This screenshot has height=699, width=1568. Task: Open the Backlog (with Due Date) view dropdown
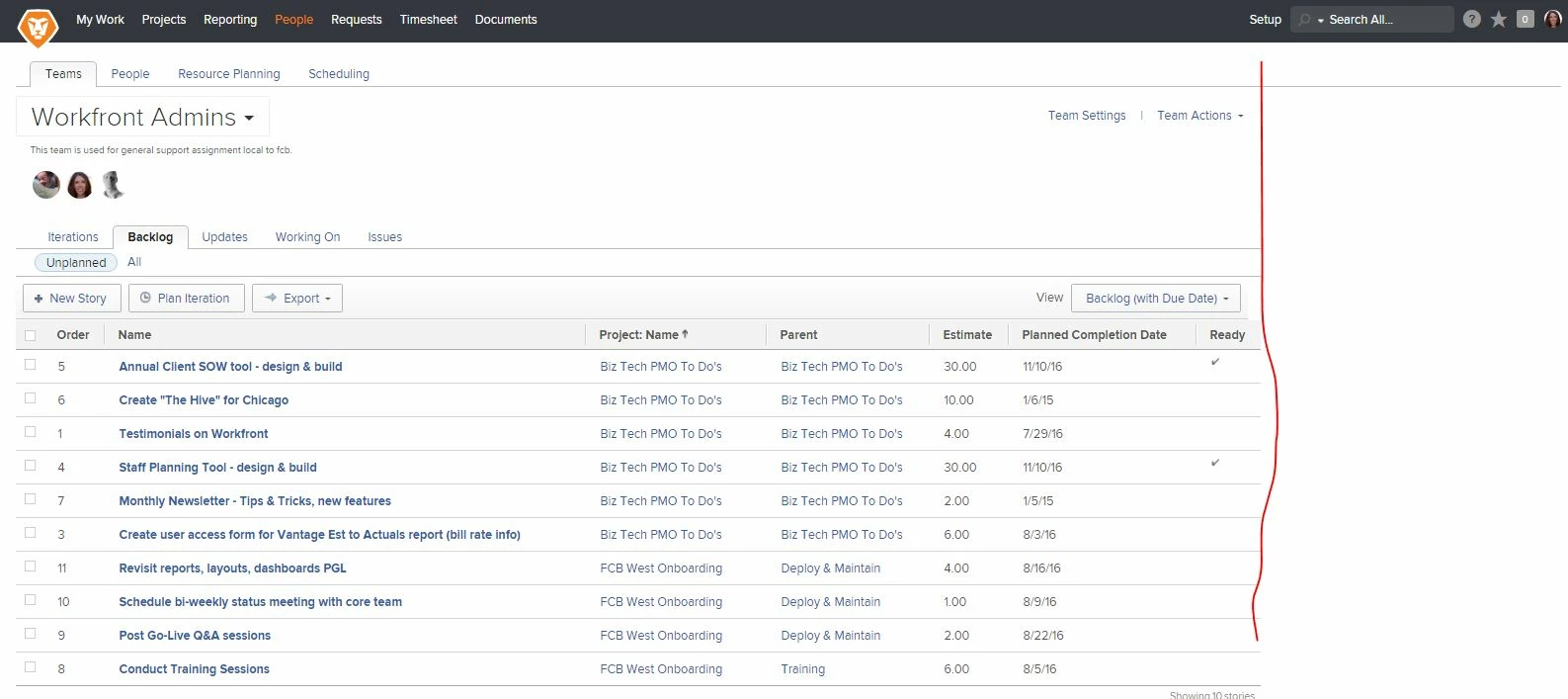(1156, 299)
